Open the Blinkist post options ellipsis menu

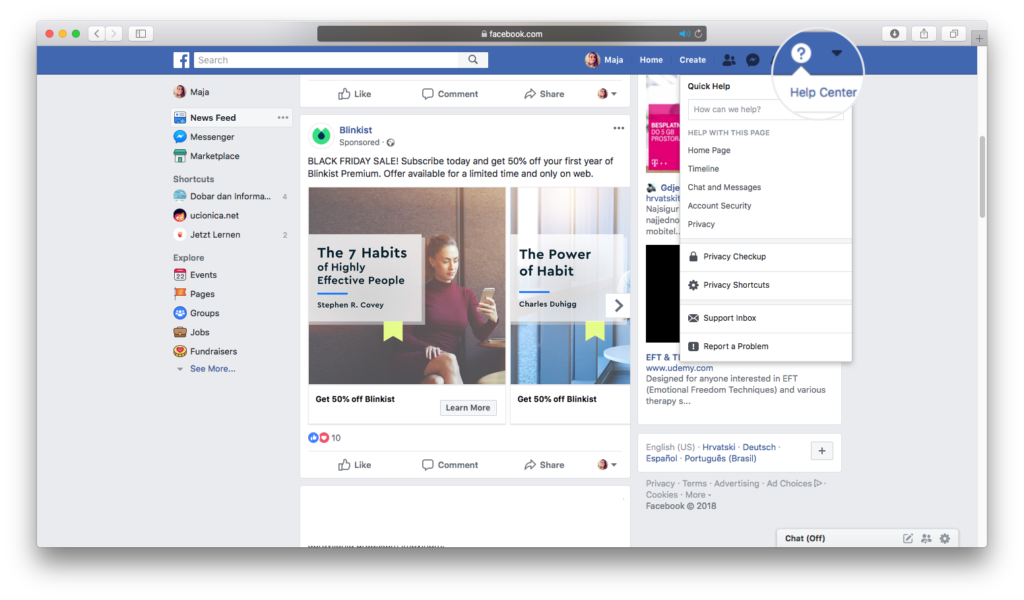(x=618, y=128)
